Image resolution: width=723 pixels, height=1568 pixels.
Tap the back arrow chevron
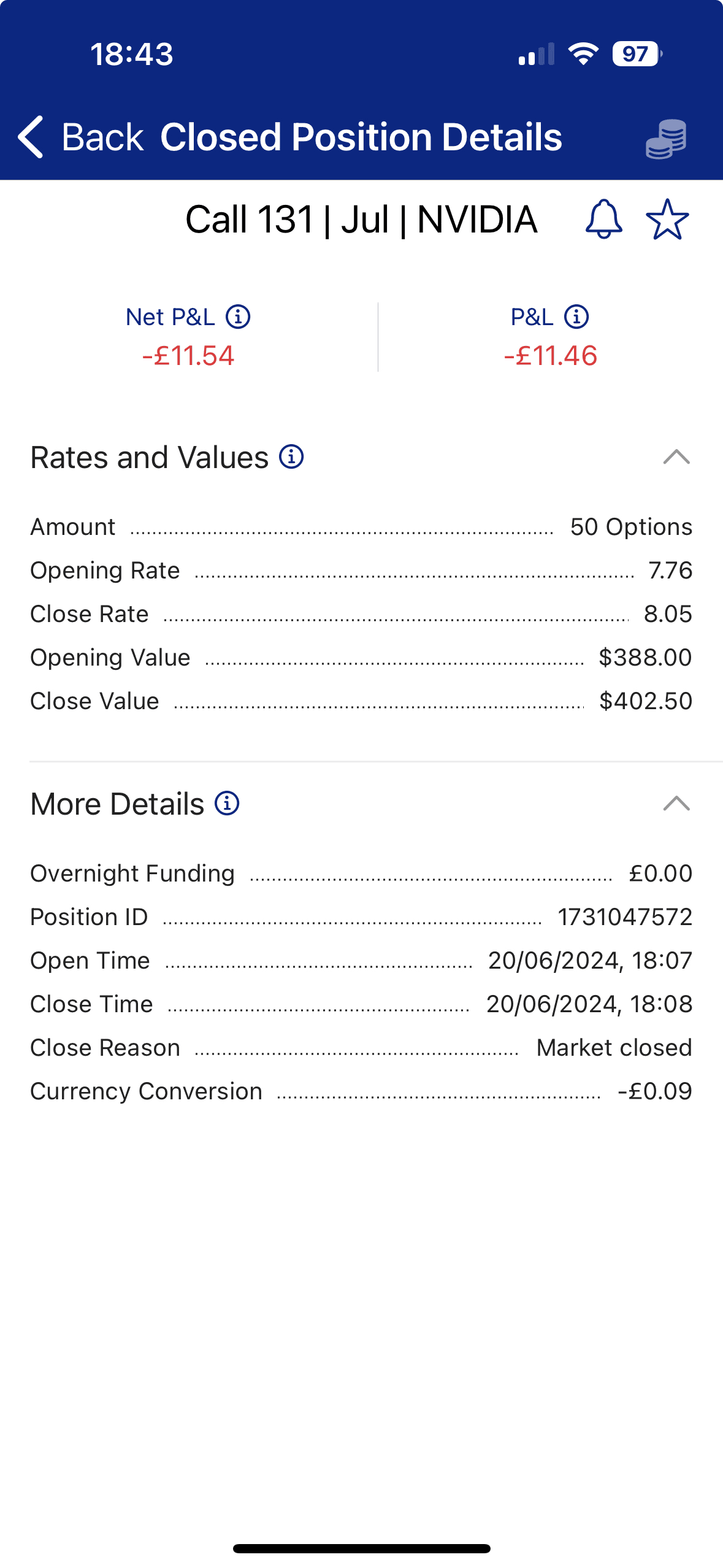(31, 137)
